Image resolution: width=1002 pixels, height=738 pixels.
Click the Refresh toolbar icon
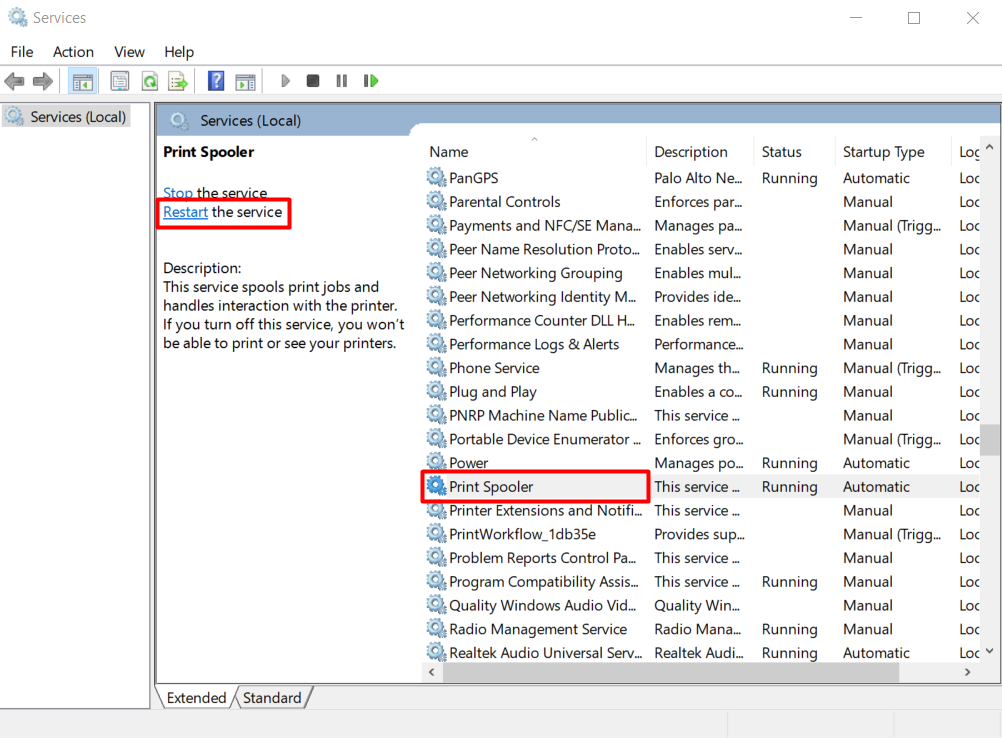[x=149, y=81]
